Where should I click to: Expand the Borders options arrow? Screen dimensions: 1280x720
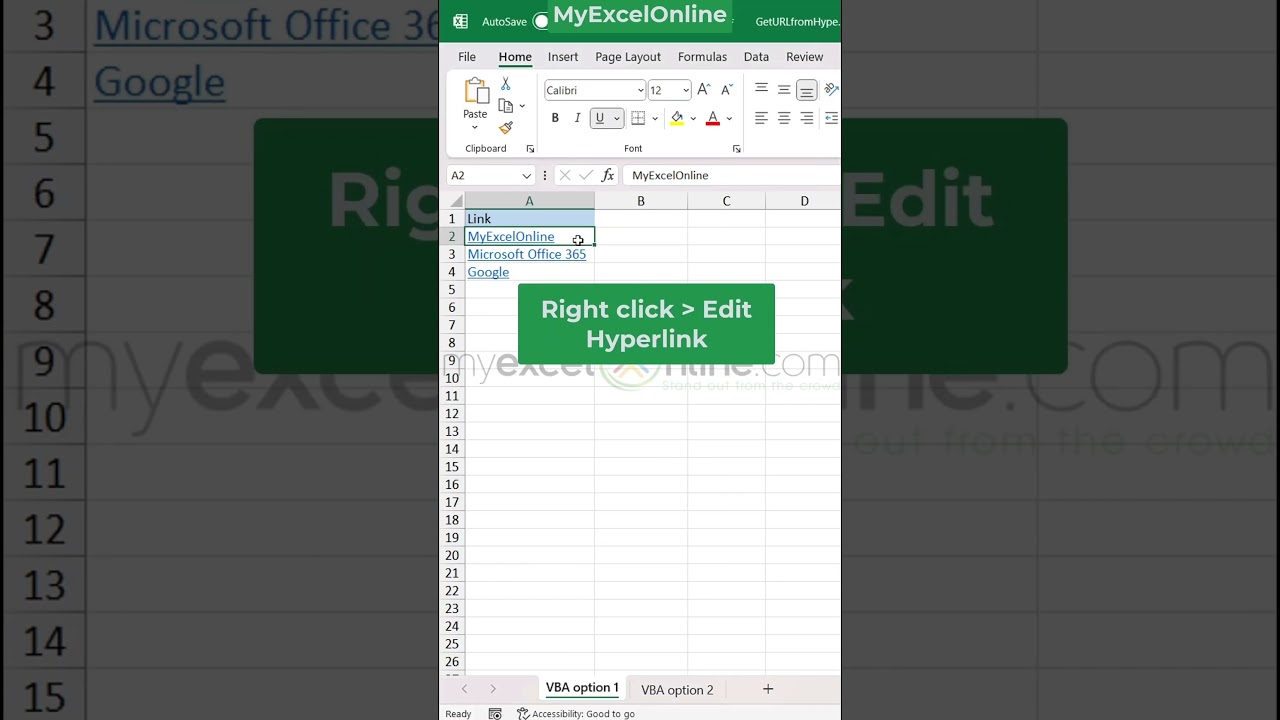[655, 118]
